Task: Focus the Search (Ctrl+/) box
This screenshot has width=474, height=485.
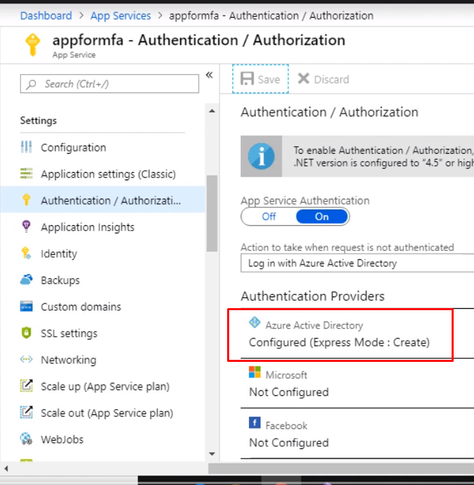Action: [109, 84]
